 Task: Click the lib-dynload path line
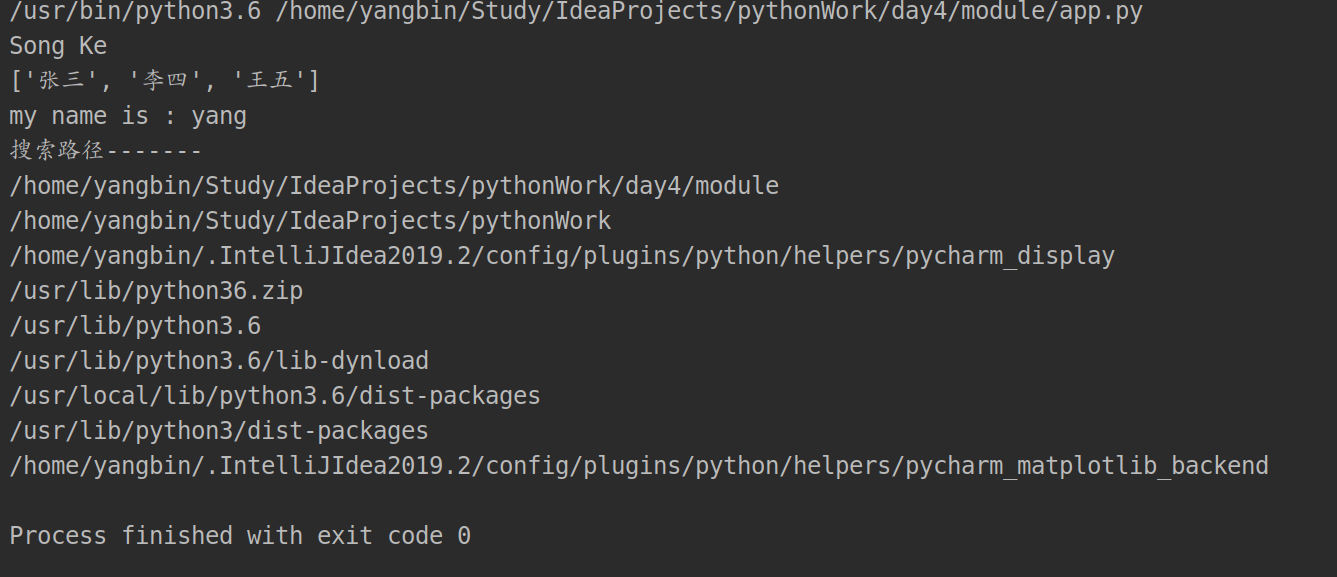[x=219, y=361]
